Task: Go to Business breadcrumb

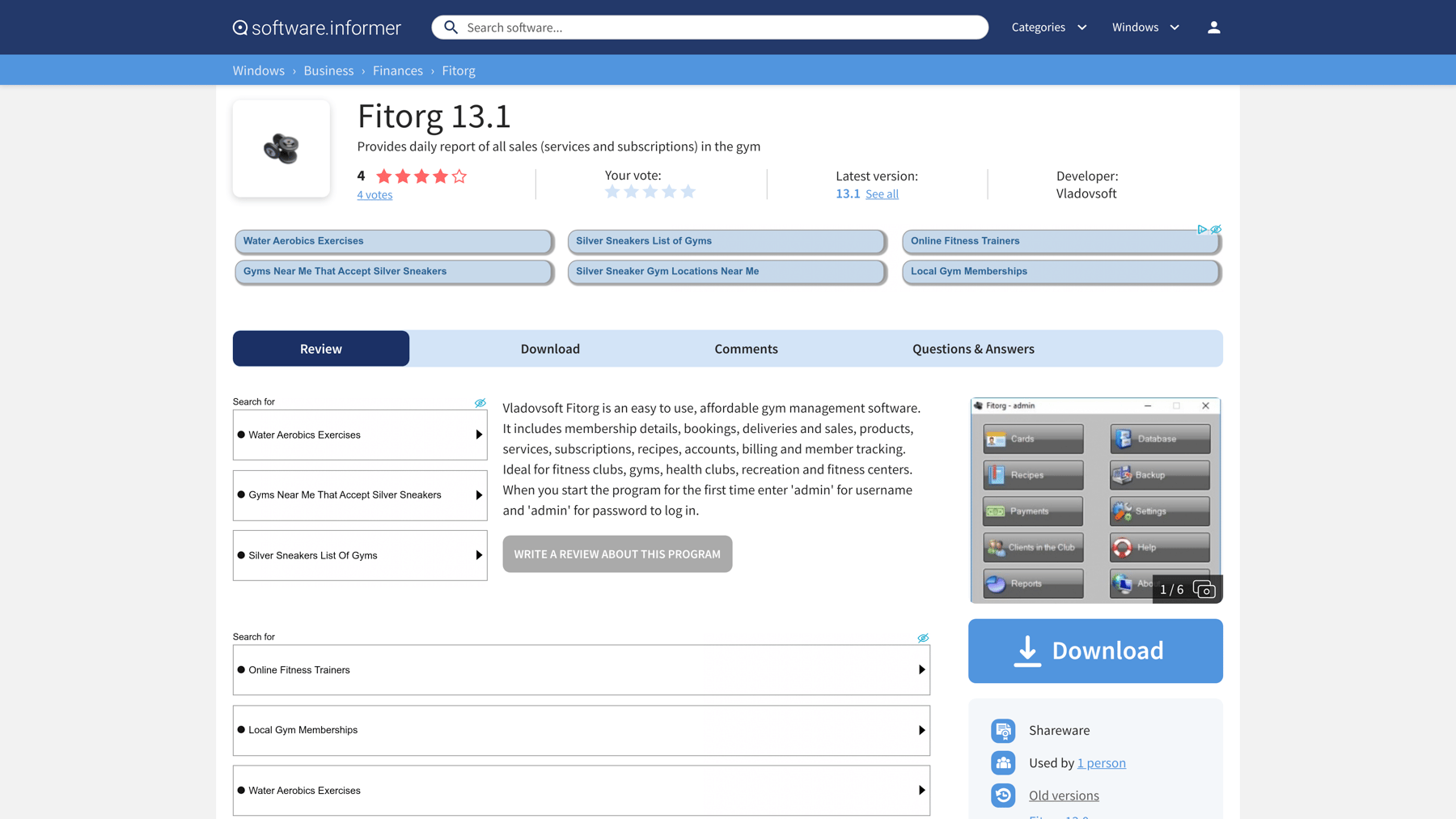Action: [x=328, y=70]
